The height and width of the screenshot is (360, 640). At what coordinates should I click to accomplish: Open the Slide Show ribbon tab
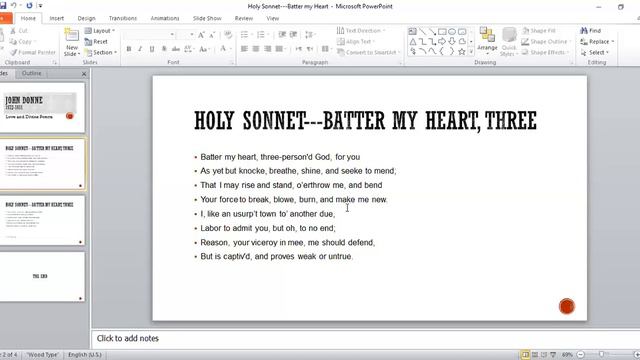point(207,18)
